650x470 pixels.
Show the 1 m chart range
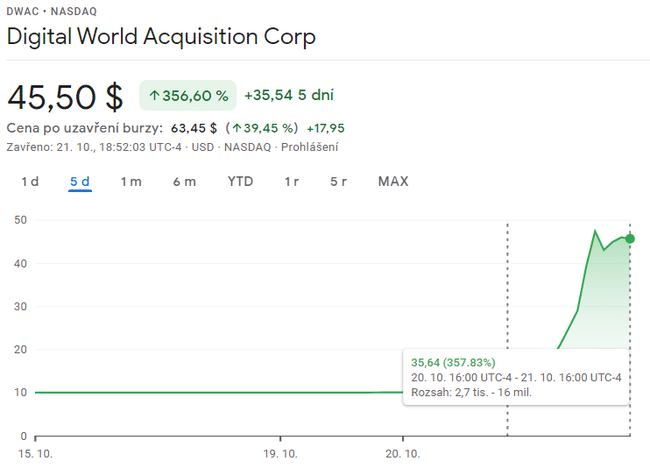tap(131, 182)
